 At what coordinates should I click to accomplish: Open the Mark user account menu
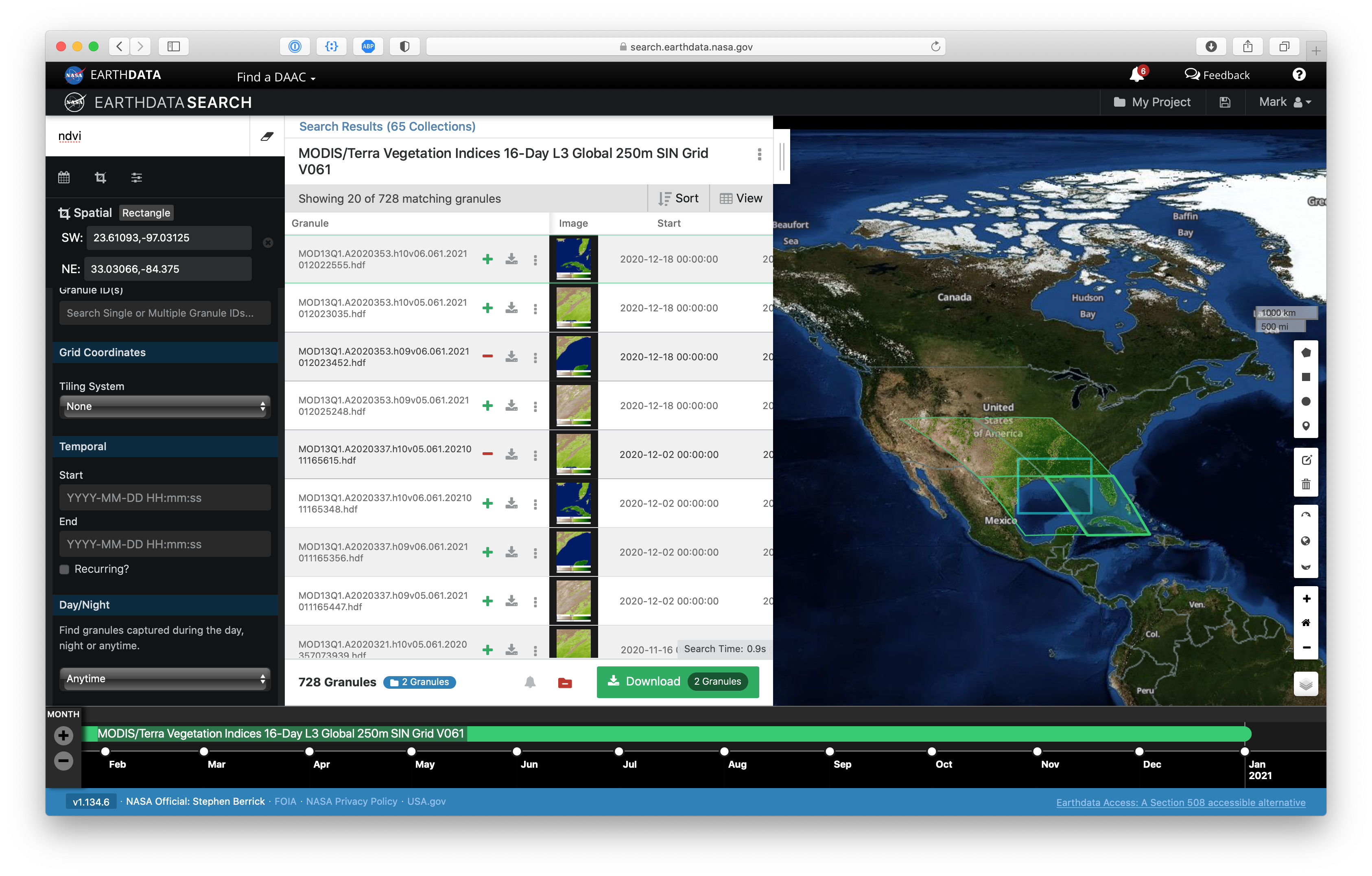click(1285, 102)
